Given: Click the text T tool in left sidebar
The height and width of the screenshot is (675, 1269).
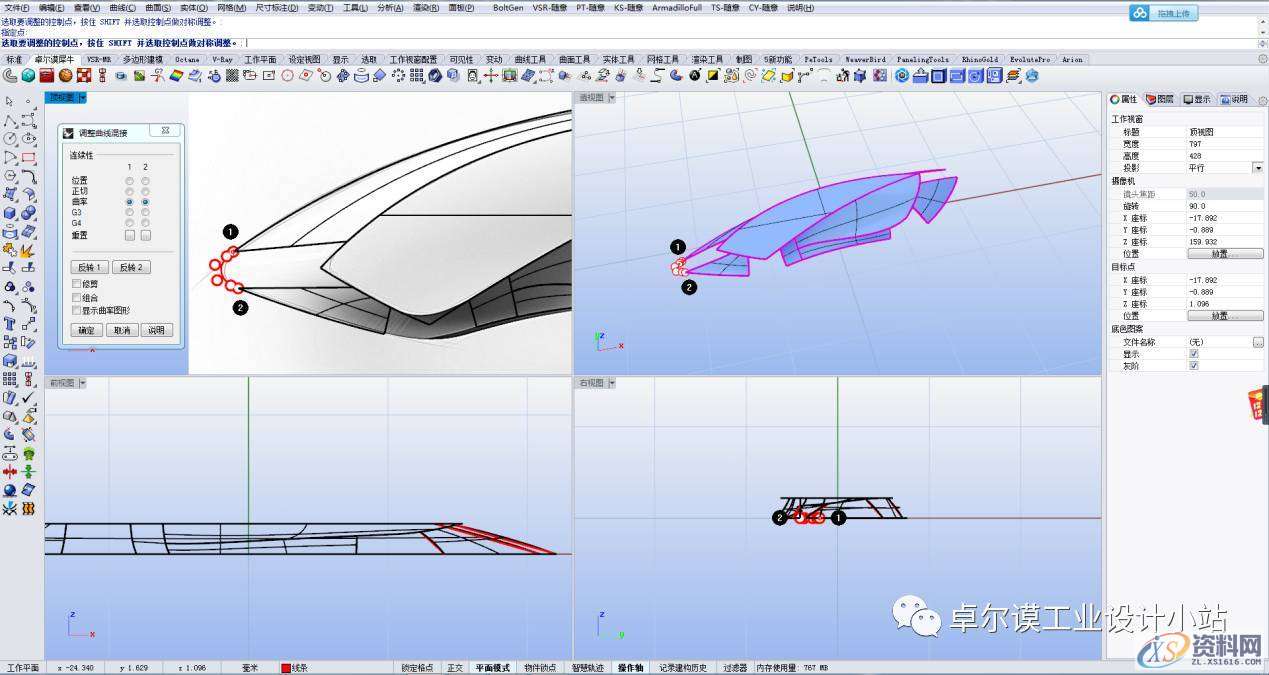Looking at the screenshot, I should point(10,324).
